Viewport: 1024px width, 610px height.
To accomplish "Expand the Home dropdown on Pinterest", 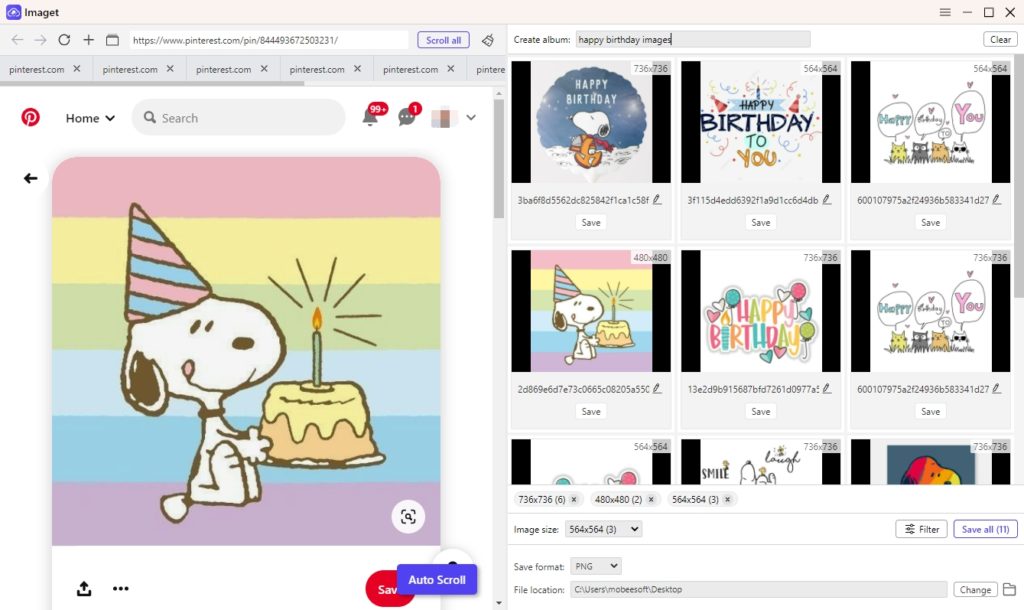I will [x=90, y=118].
